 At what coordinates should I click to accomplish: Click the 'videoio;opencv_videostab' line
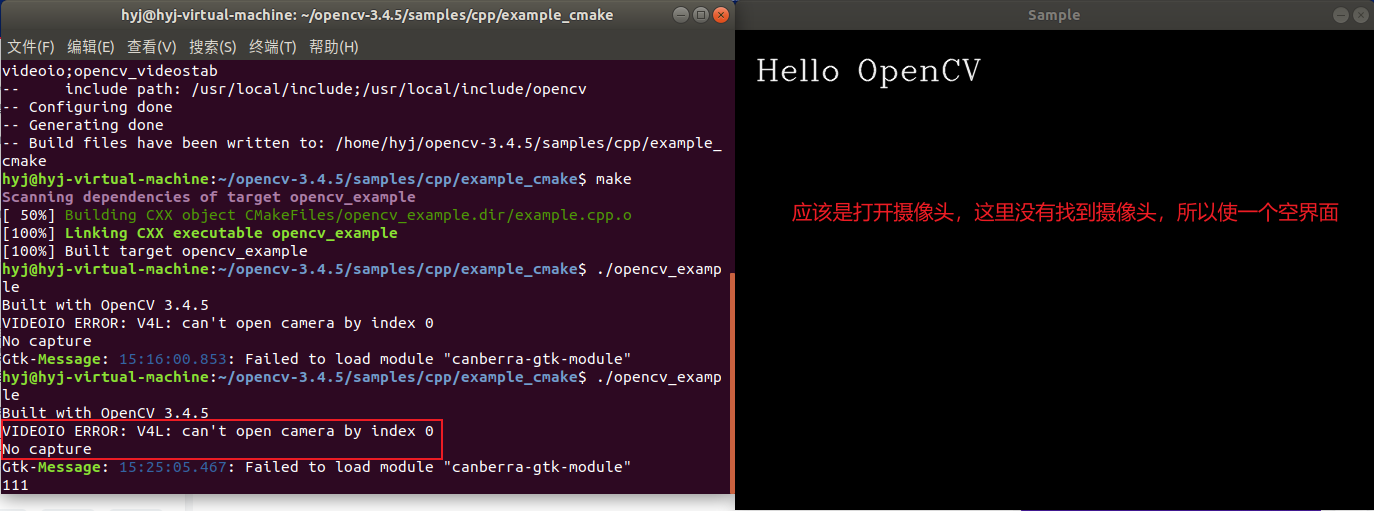[110, 71]
